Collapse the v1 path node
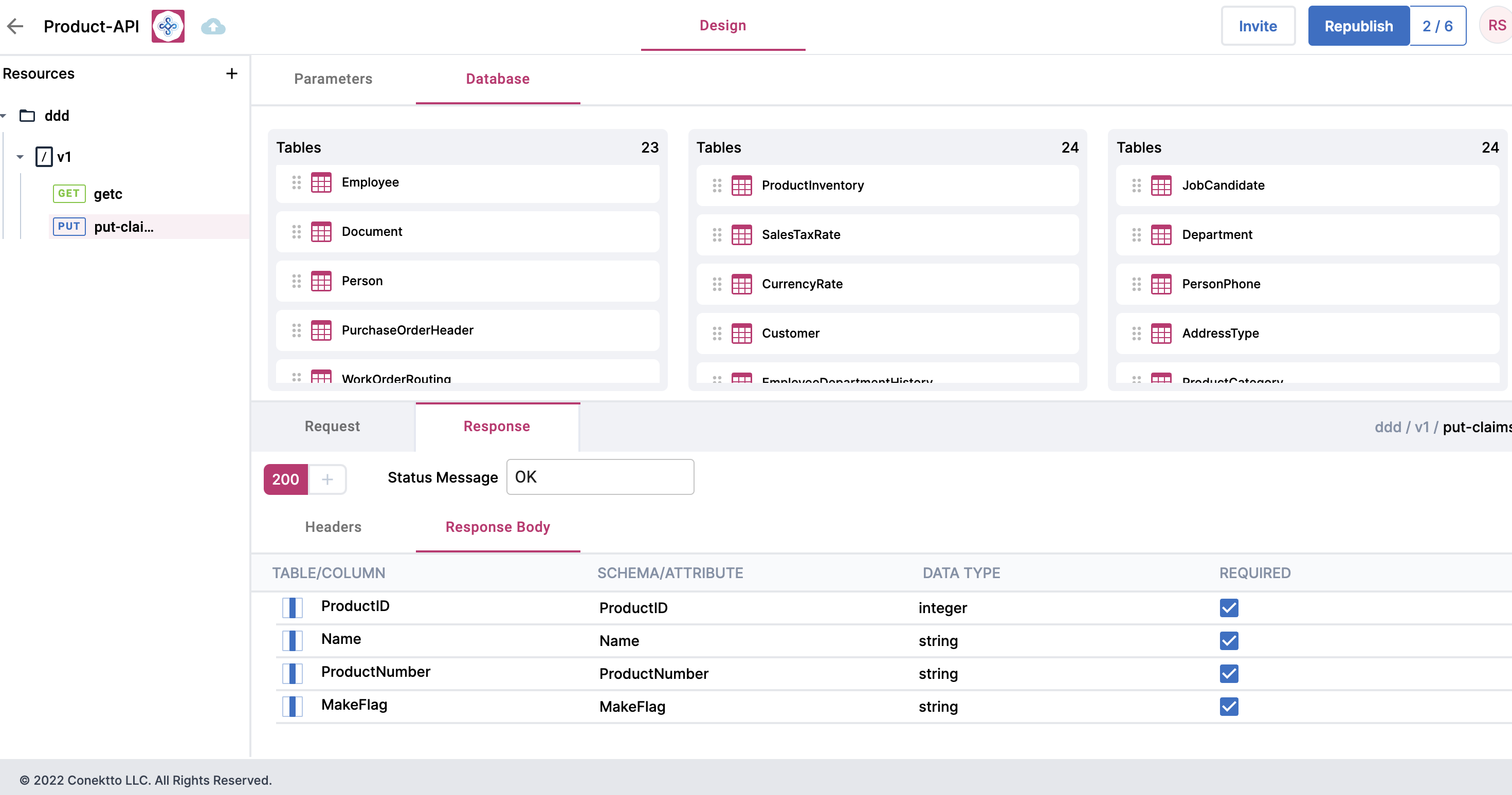Viewport: 1512px width, 795px height. point(20,157)
